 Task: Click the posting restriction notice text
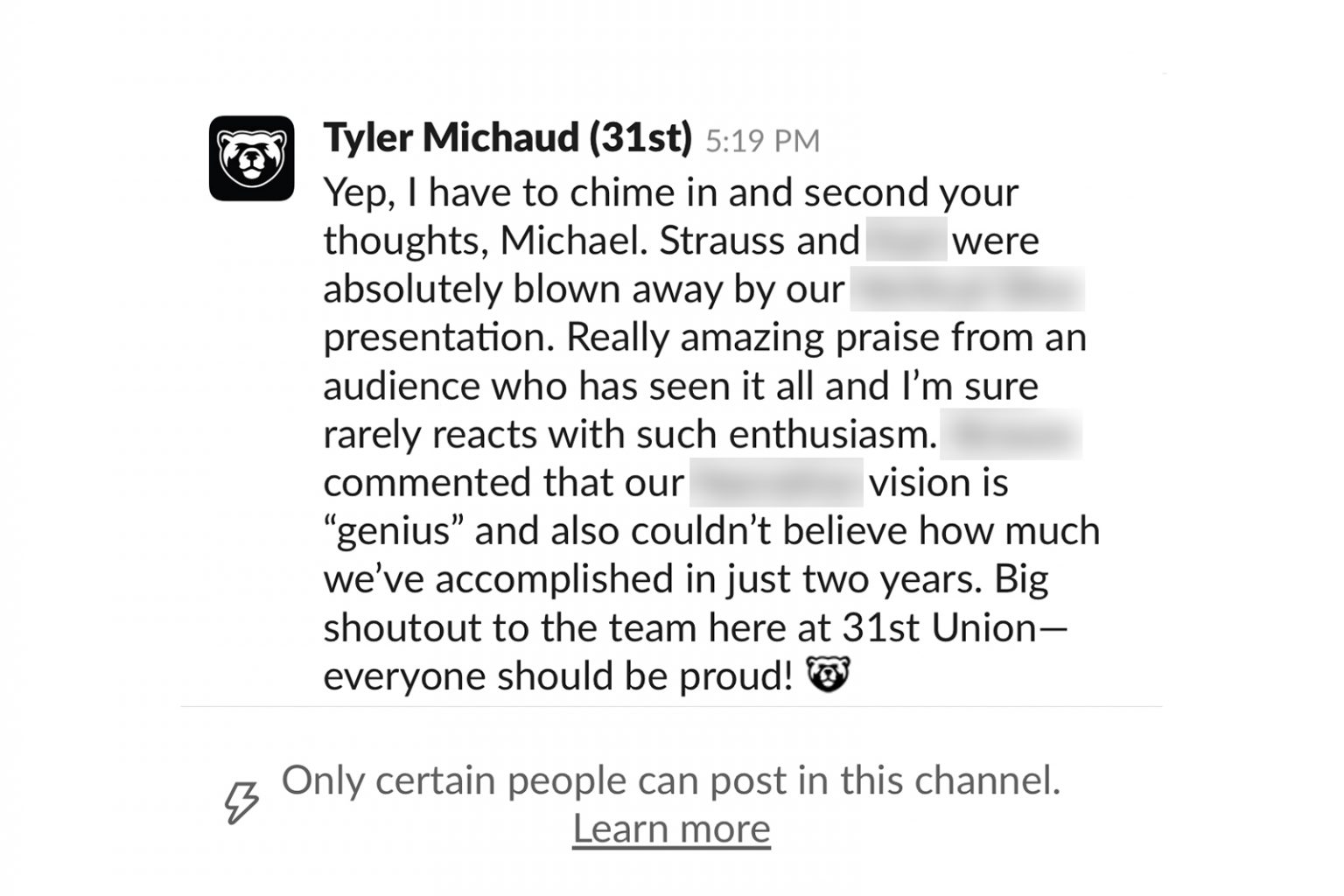(671, 780)
